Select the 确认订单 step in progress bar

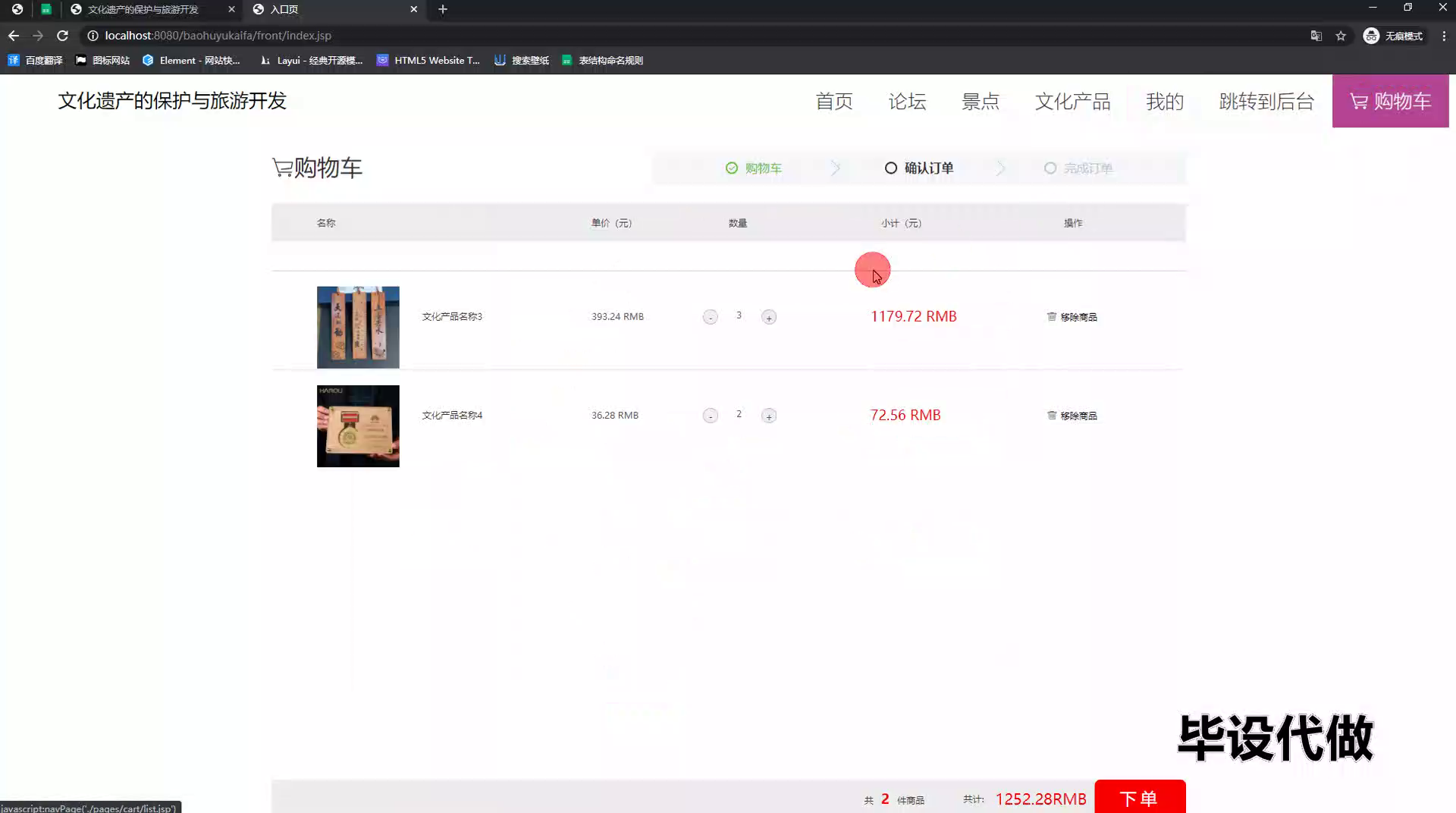pyautogui.click(x=919, y=168)
